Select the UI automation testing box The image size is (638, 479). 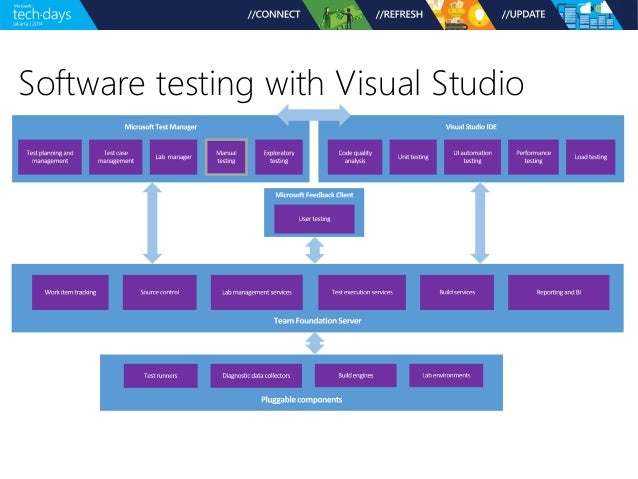(x=472, y=157)
